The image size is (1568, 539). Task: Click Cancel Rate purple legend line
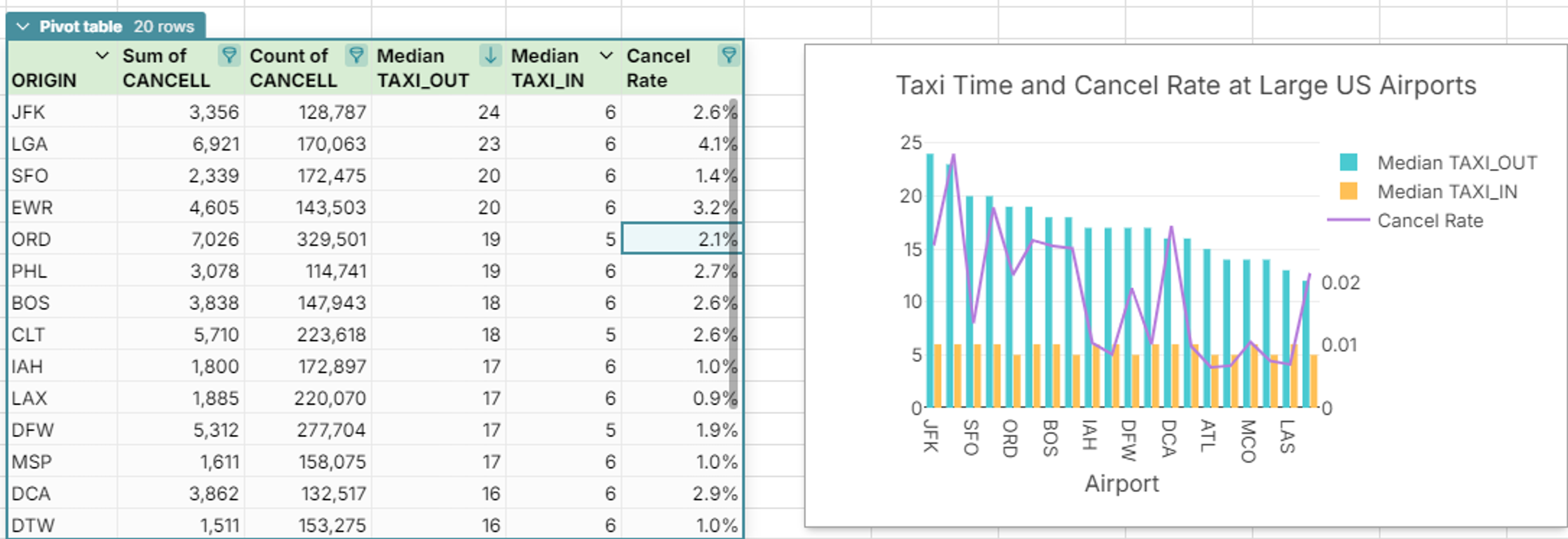[x=1348, y=219]
